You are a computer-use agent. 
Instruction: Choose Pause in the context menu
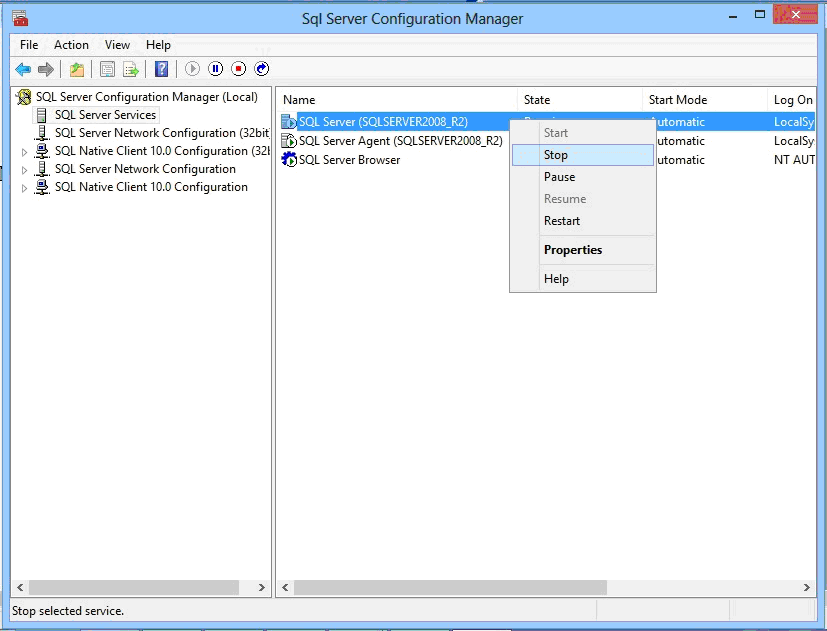[559, 177]
